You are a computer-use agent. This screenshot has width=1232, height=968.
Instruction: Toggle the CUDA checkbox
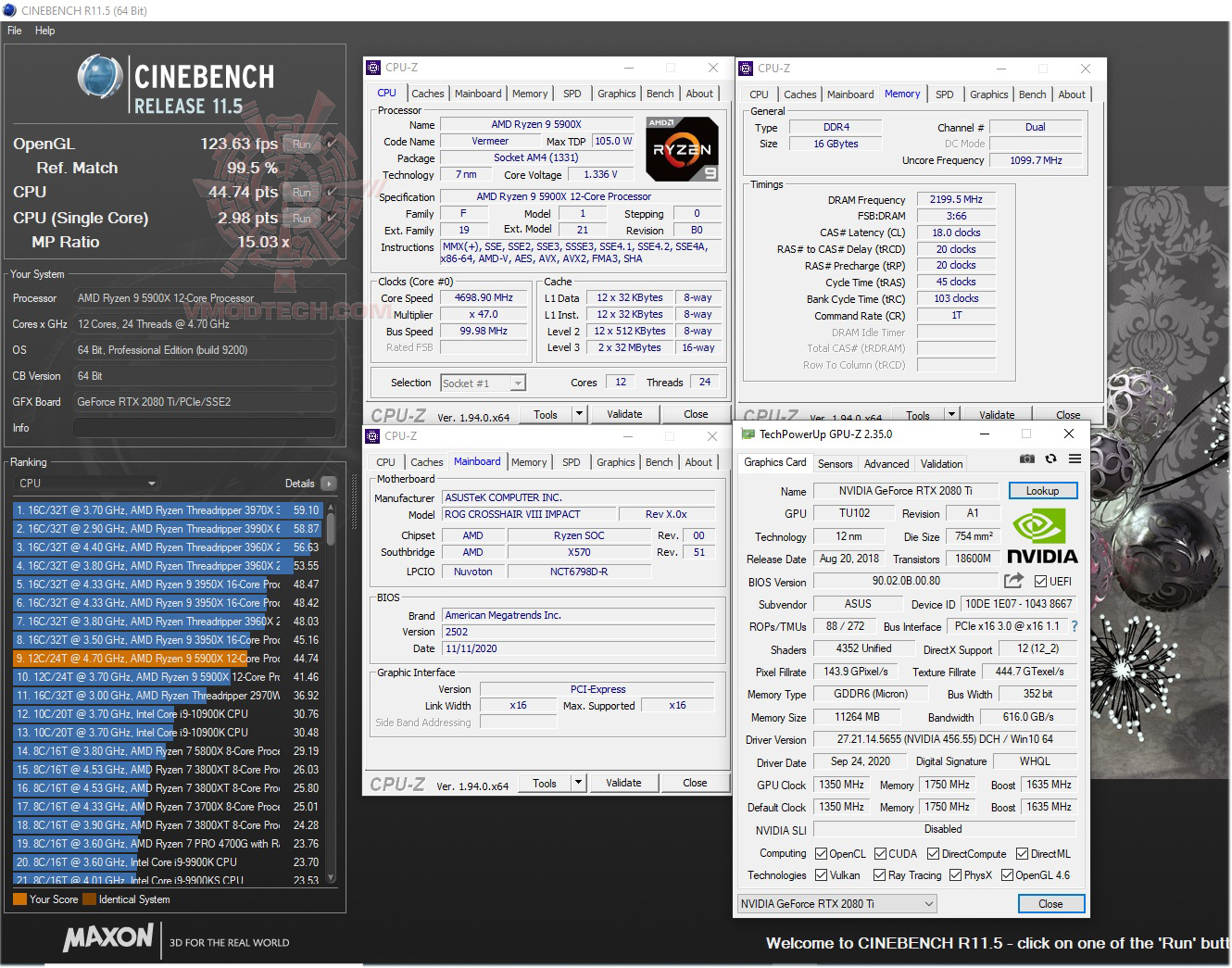pos(880,854)
